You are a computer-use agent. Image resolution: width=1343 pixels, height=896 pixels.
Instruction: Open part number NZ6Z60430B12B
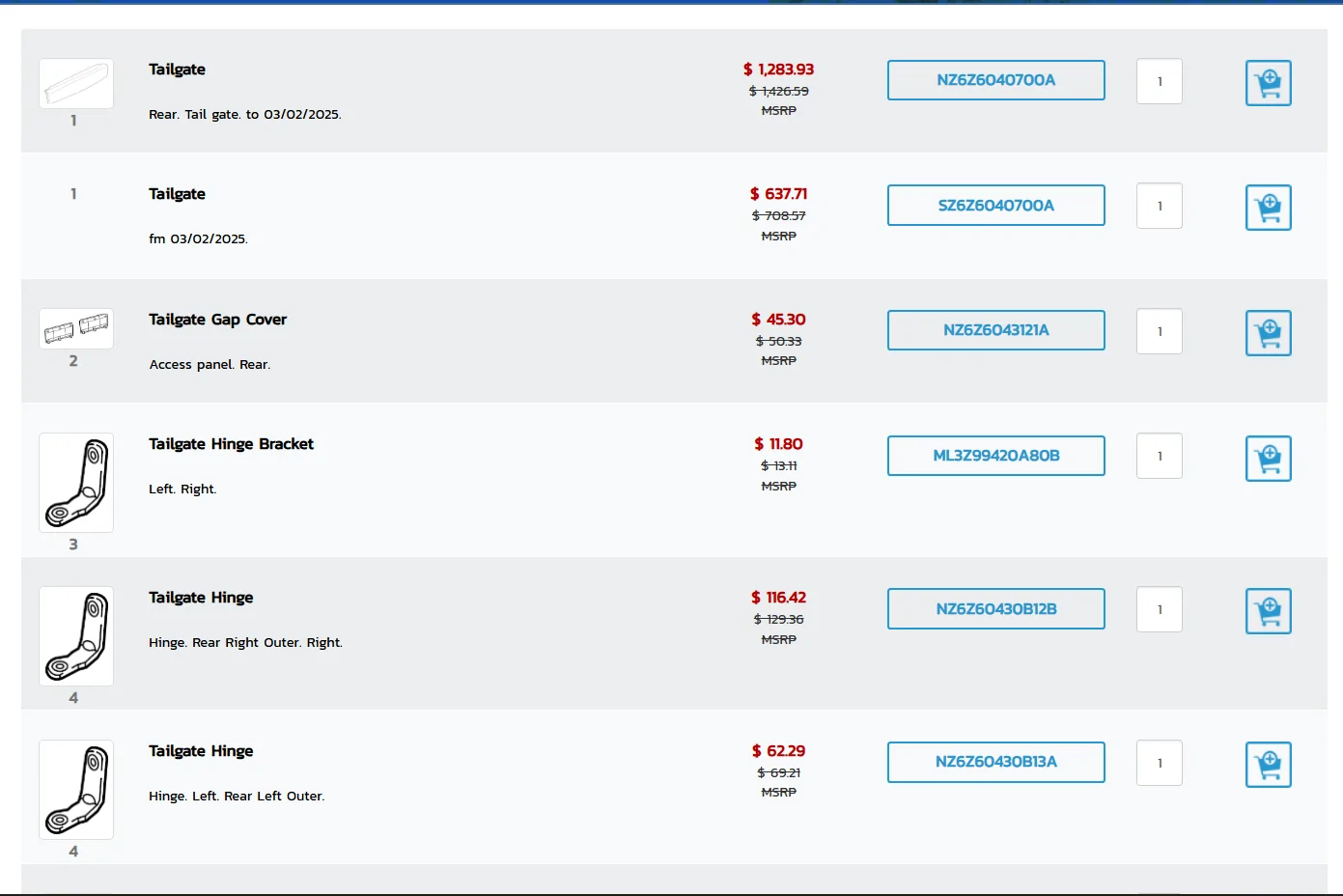996,609
